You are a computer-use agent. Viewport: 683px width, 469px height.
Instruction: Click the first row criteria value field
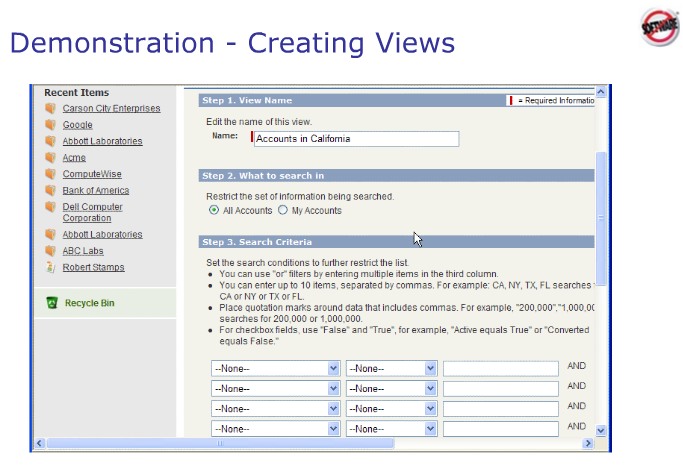pos(500,368)
